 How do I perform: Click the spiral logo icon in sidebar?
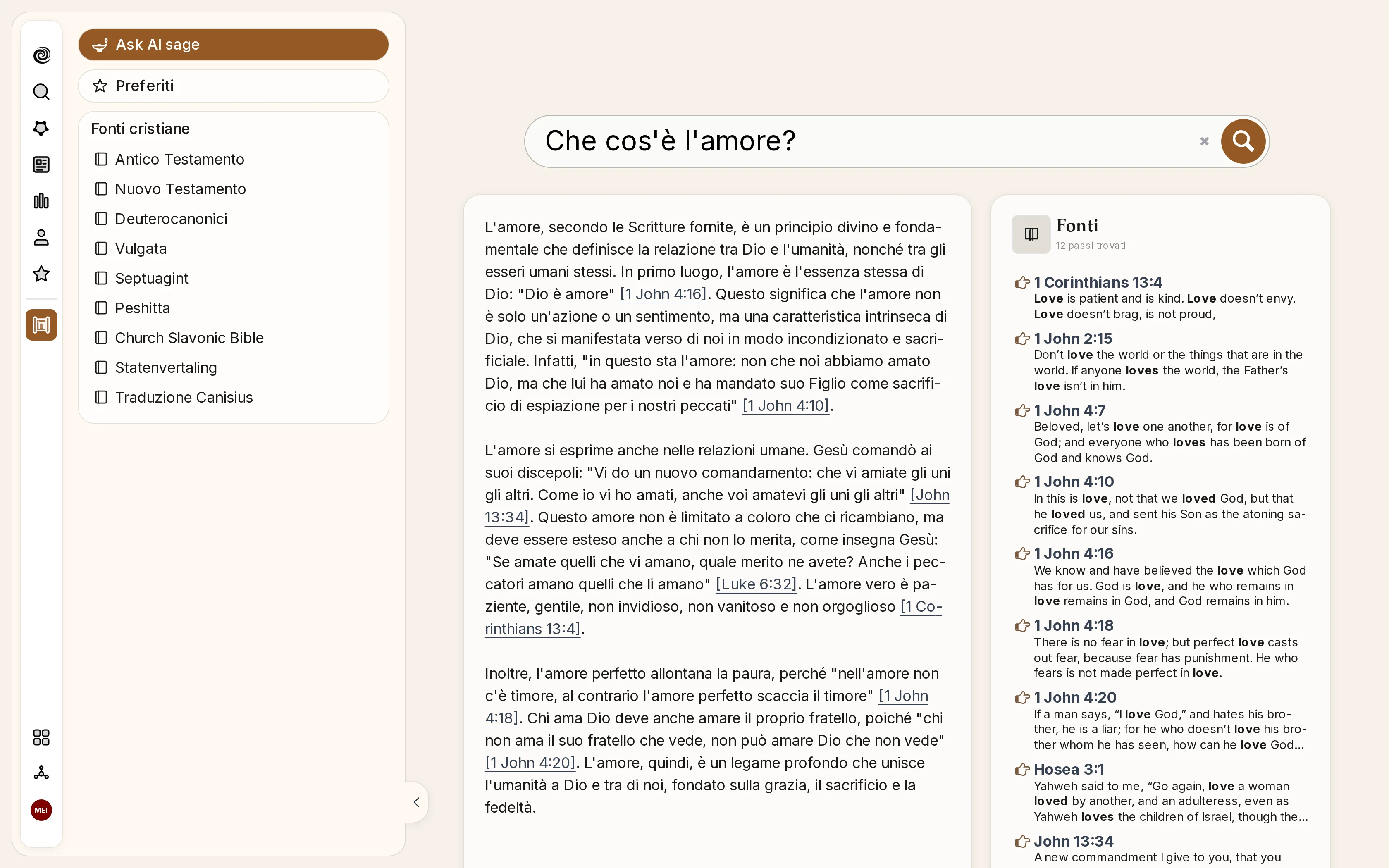click(x=41, y=55)
